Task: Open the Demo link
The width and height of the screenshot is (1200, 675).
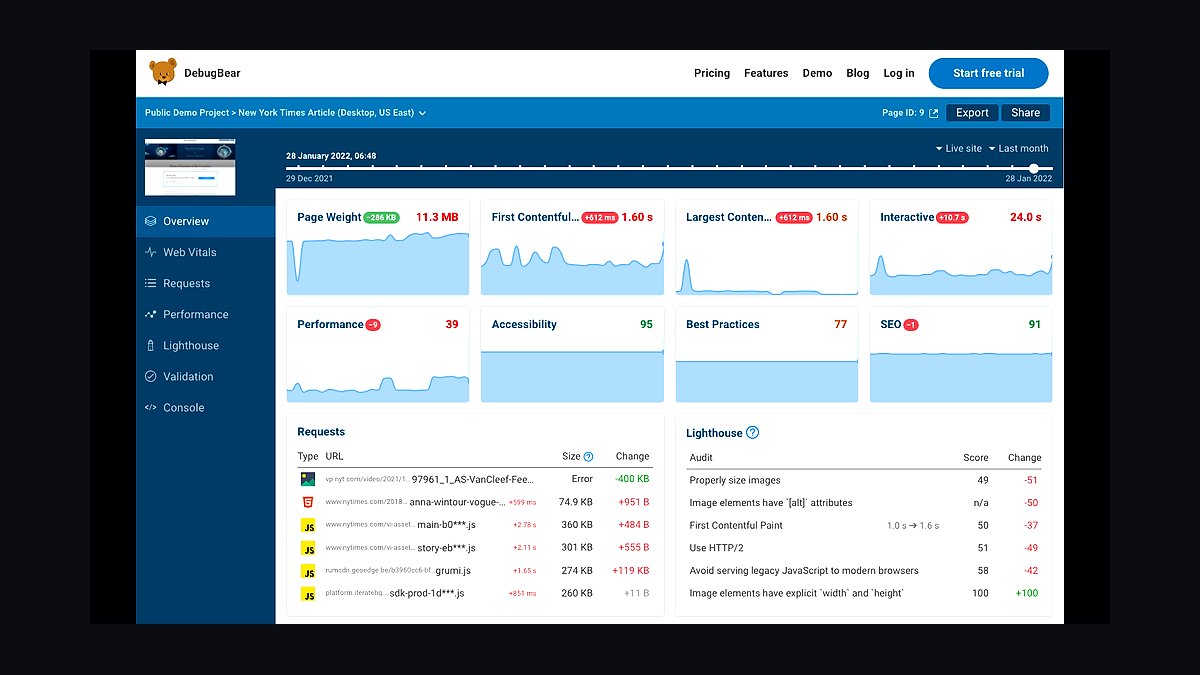Action: 817,73
